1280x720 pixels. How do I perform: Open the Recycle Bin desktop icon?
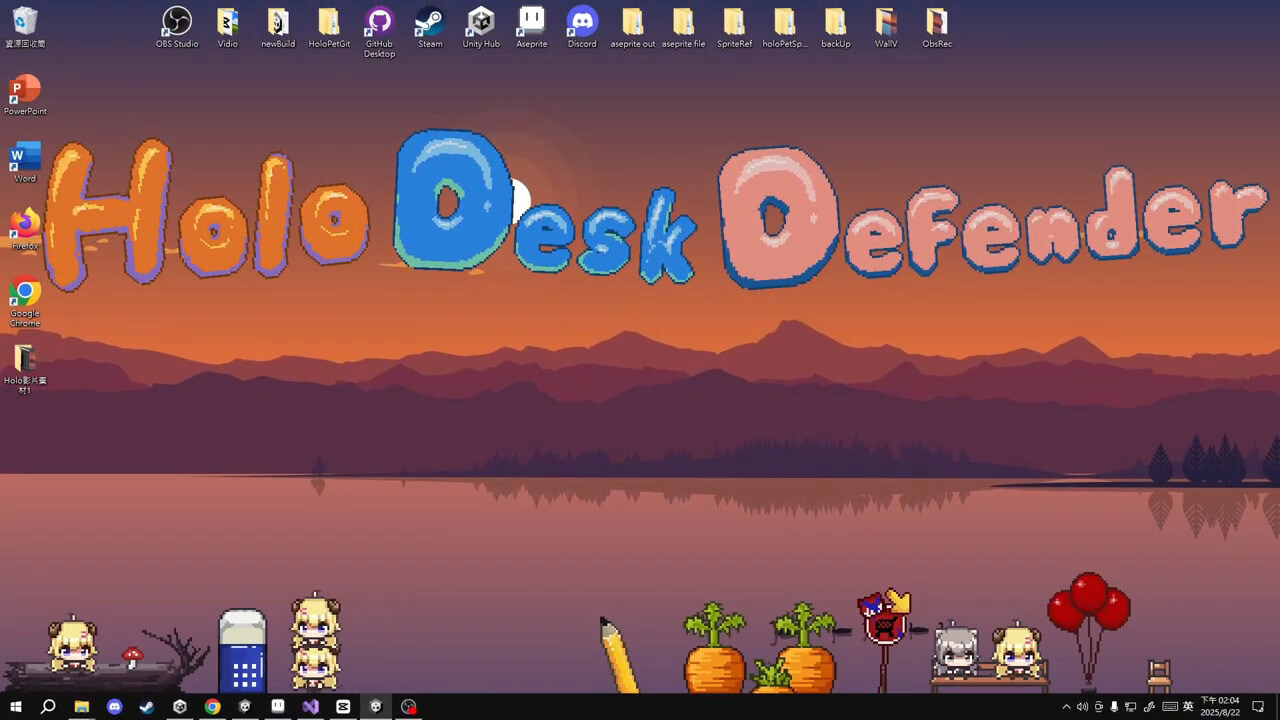(x=25, y=27)
